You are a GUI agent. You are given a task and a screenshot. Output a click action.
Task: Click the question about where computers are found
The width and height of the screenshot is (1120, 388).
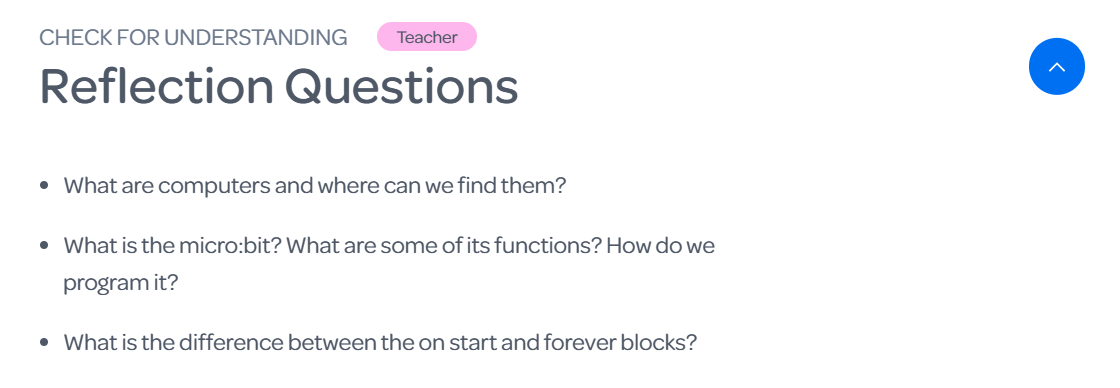click(x=315, y=186)
